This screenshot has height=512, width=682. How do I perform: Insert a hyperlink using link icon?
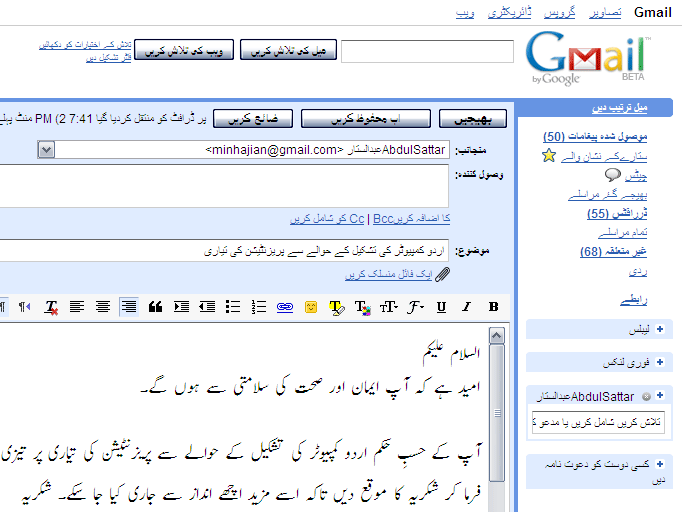pyautogui.click(x=285, y=307)
